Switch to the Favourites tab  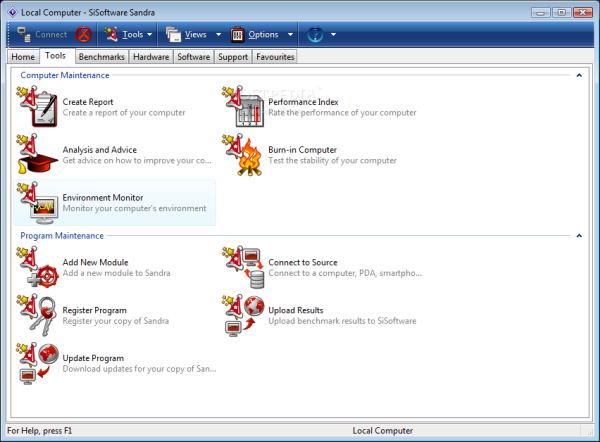[275, 57]
